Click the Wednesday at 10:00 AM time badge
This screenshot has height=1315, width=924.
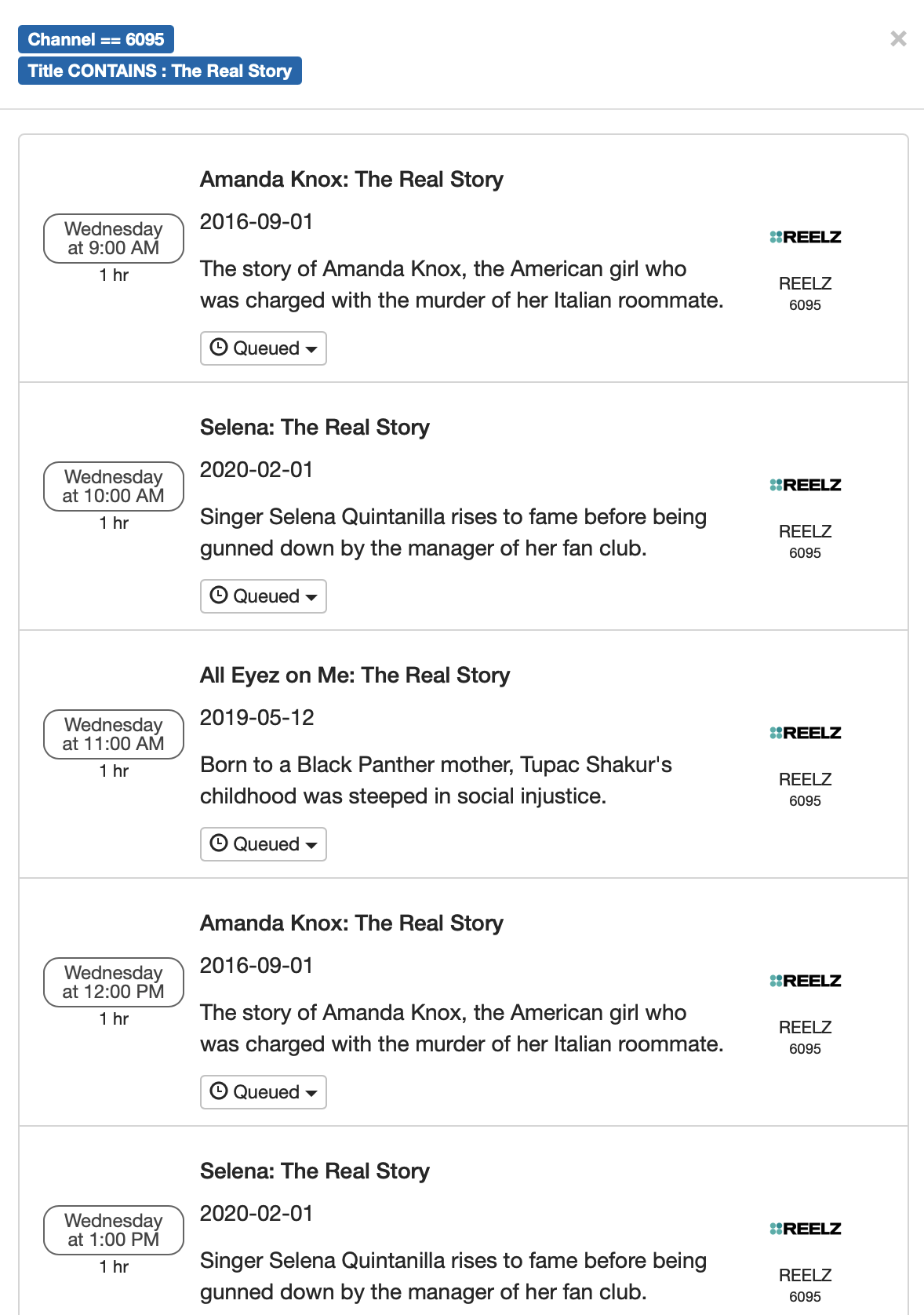pyautogui.click(x=114, y=486)
